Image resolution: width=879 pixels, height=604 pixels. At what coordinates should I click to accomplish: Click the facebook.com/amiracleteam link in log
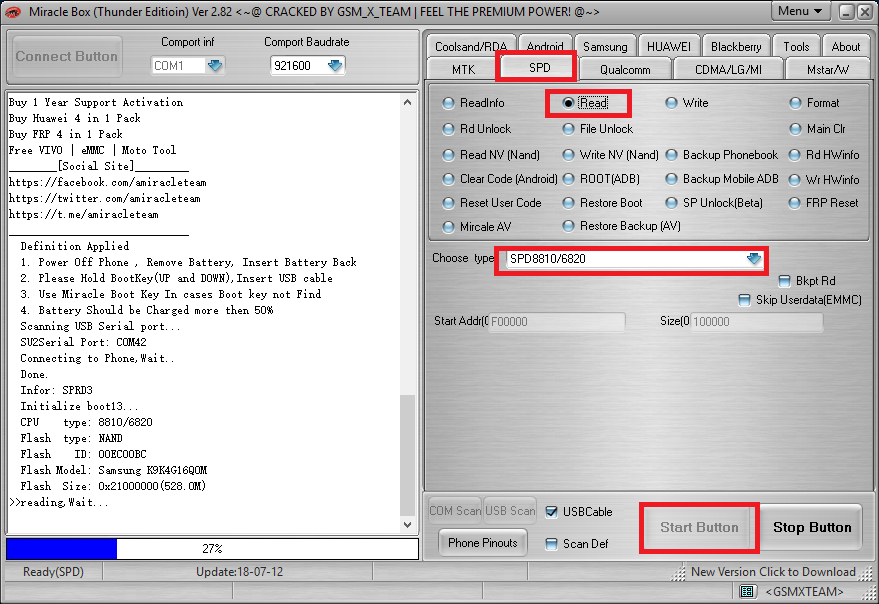point(108,182)
